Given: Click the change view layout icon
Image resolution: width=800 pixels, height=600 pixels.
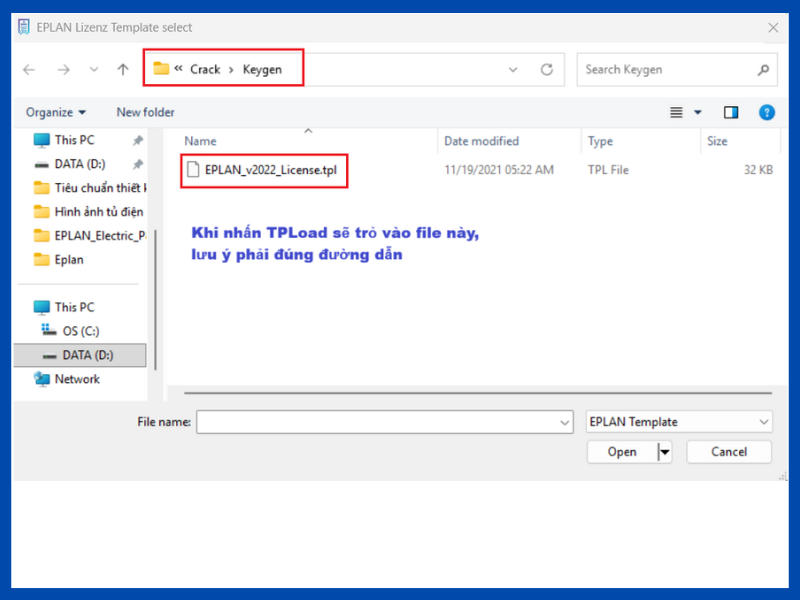Looking at the screenshot, I should [x=677, y=112].
